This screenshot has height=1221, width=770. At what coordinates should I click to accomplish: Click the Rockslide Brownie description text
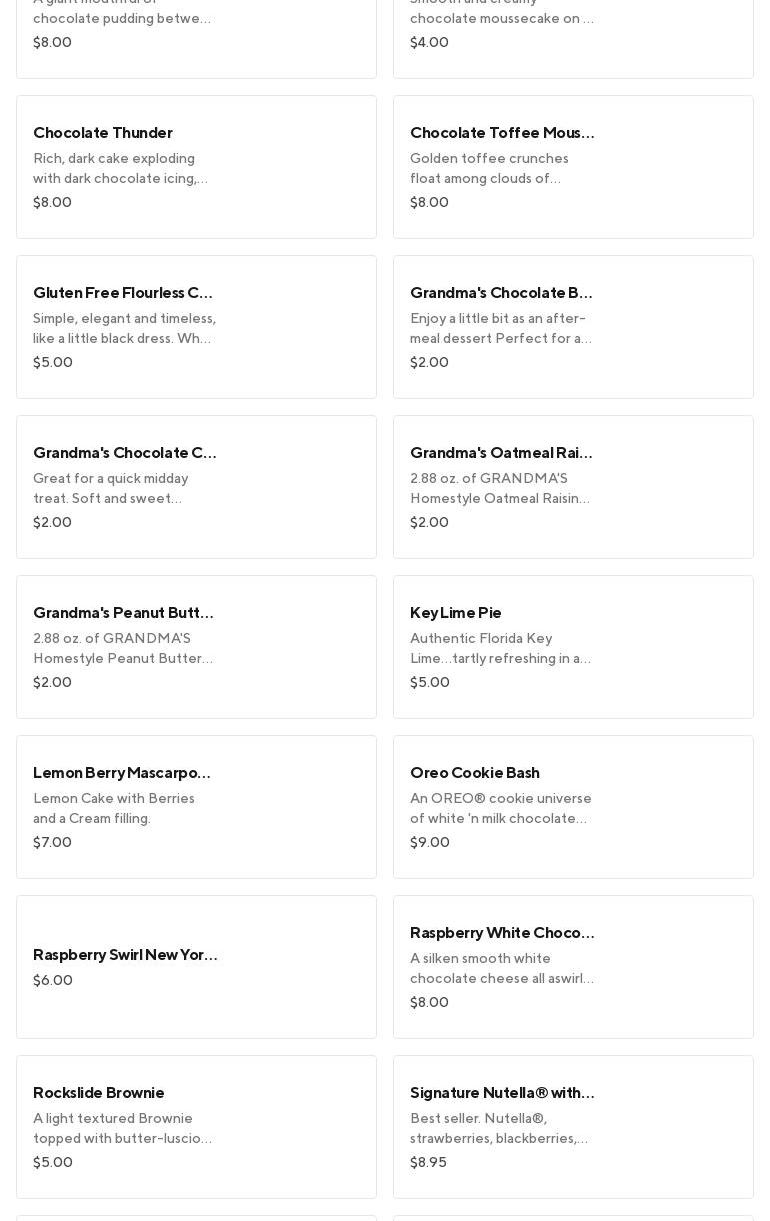[122, 1128]
